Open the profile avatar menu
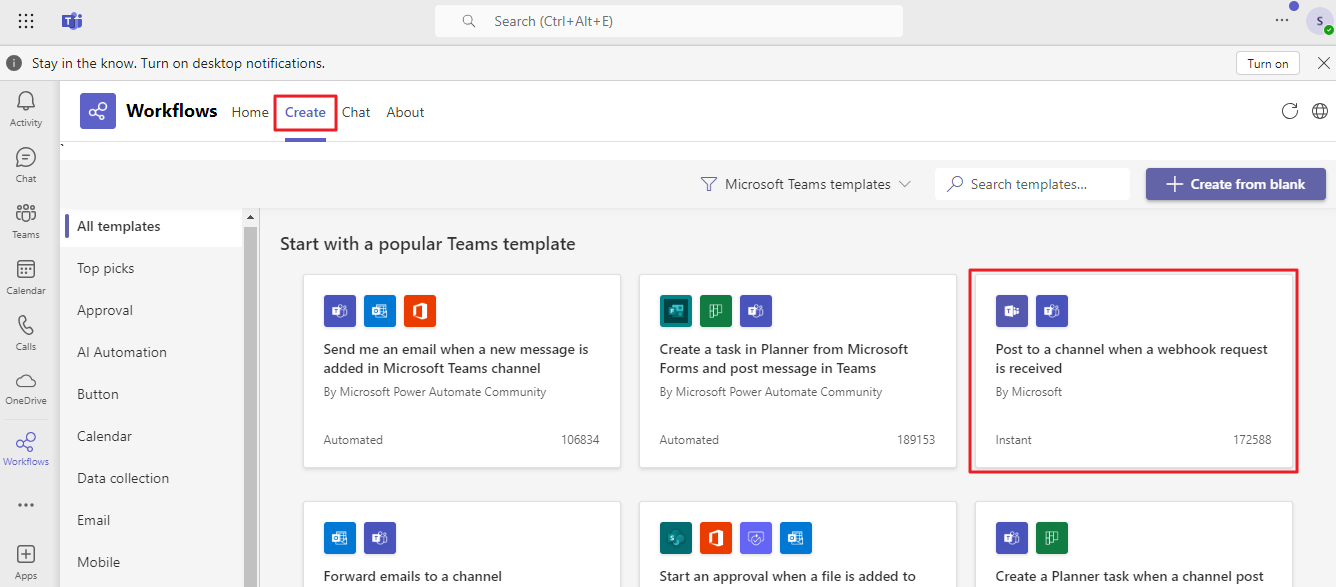This screenshot has height=587, width=1336. 1319,21
